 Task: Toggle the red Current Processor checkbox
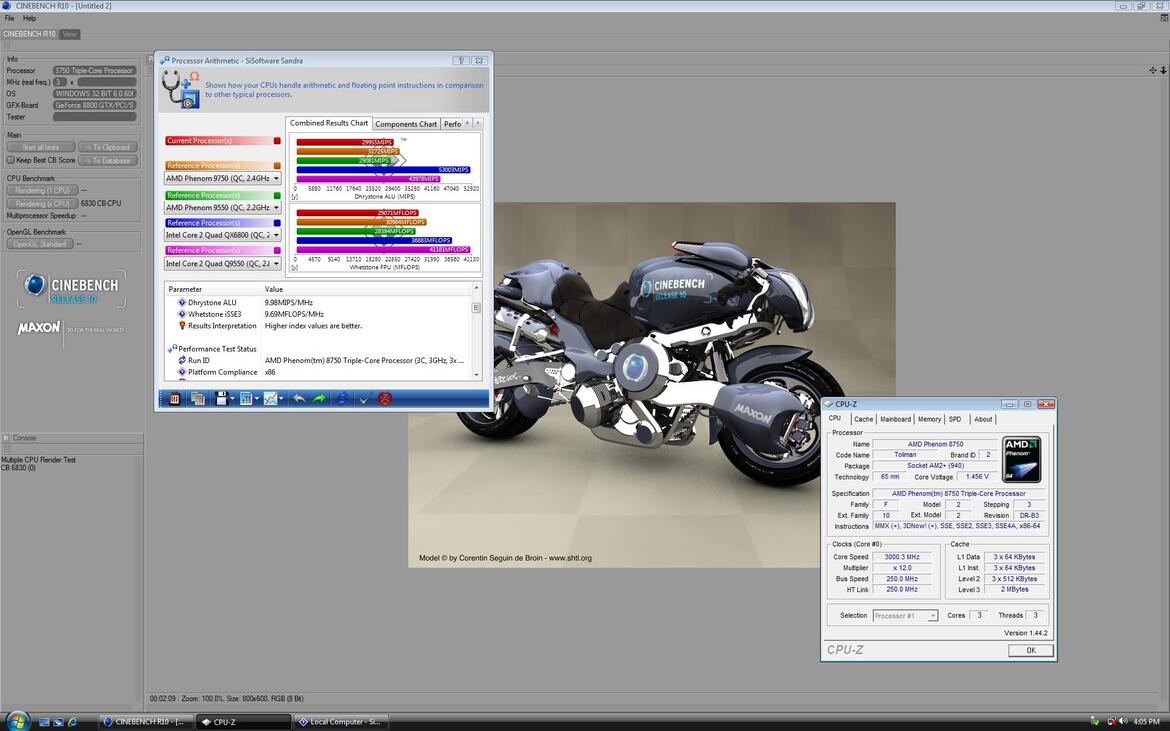[x=277, y=140]
